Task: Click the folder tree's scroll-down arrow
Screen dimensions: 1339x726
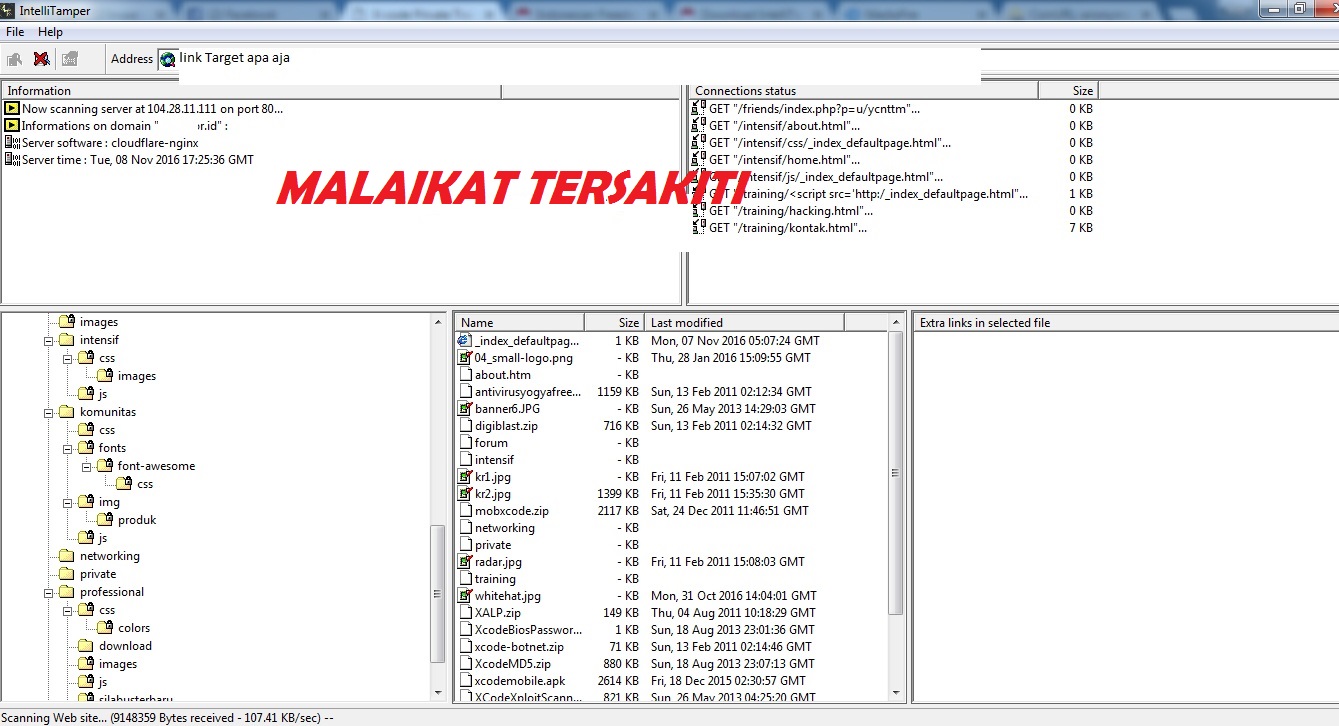Action: [x=438, y=692]
